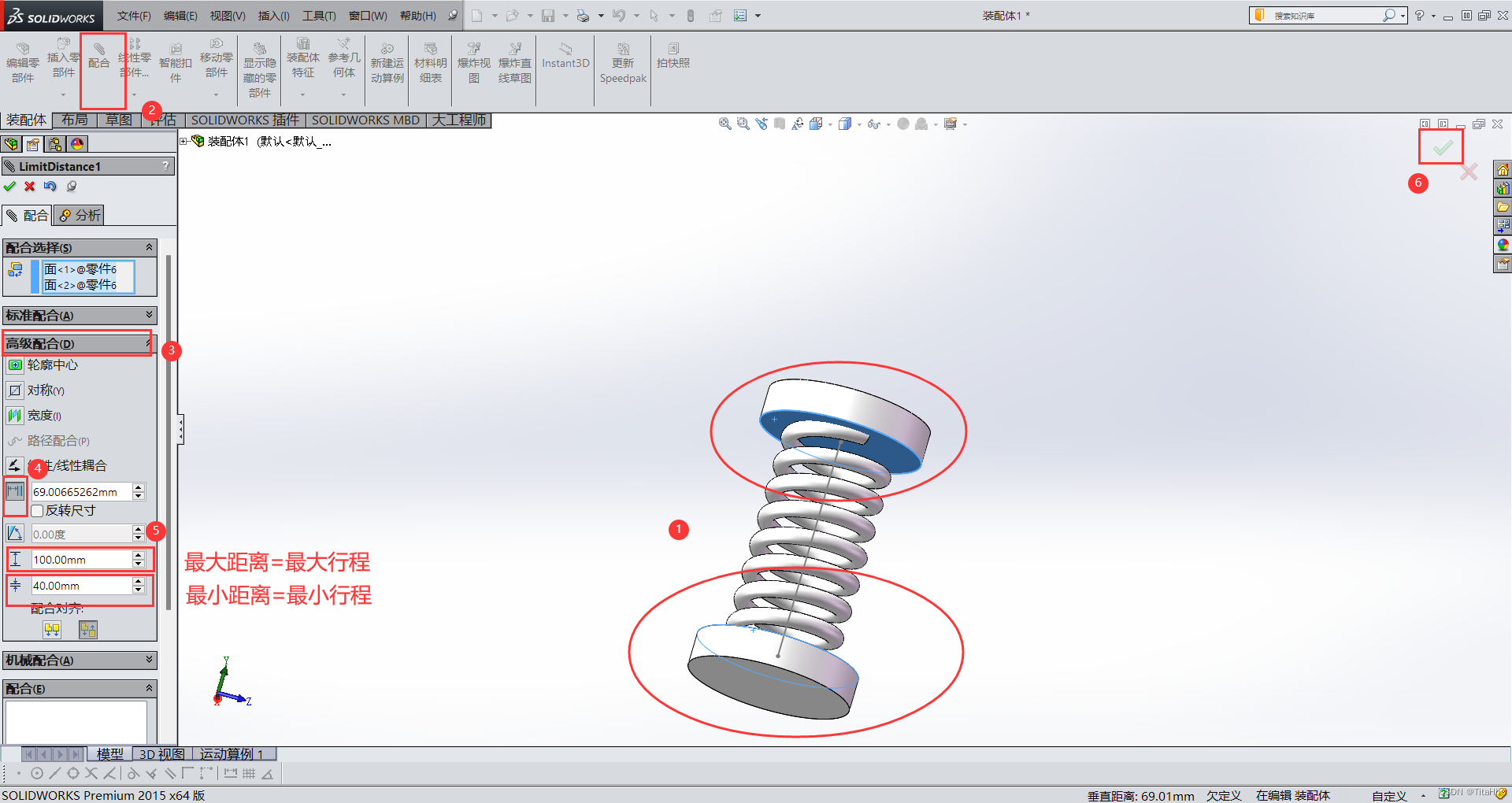Open the Tools (工具) menu
Screen dimensions: 1512x803
click(319, 16)
